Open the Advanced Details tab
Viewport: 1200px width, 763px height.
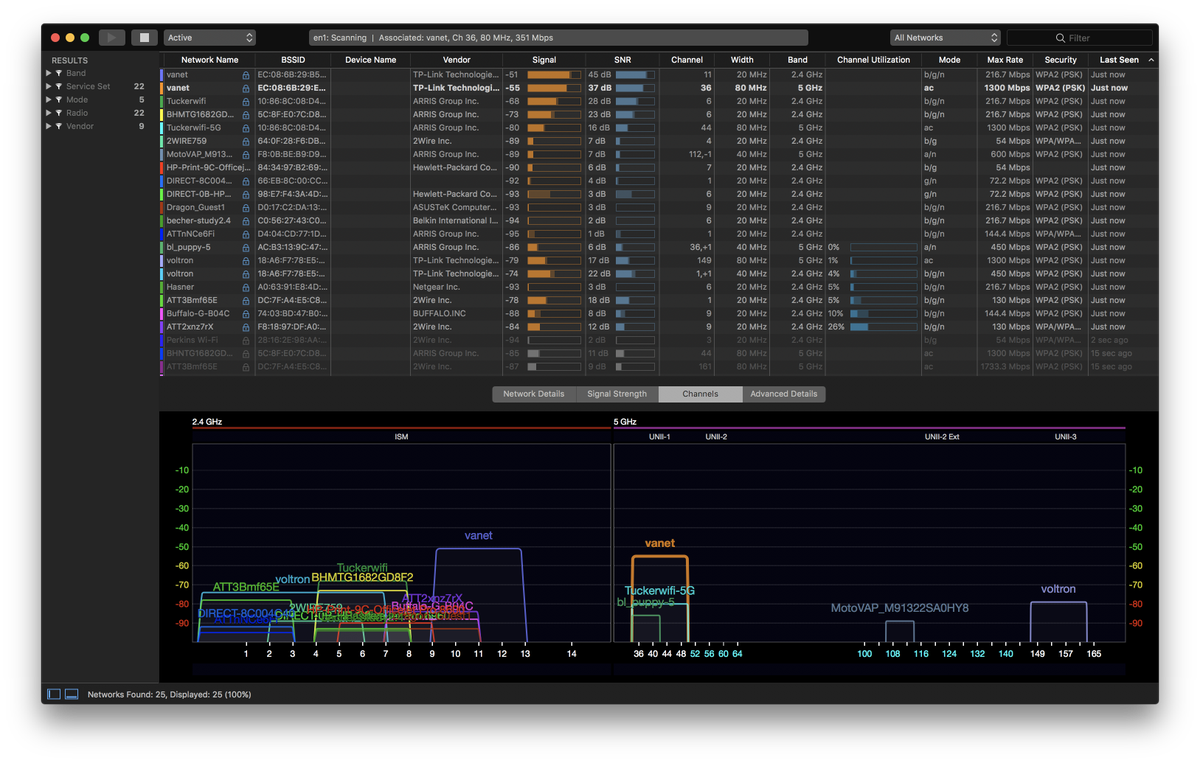[x=784, y=394]
